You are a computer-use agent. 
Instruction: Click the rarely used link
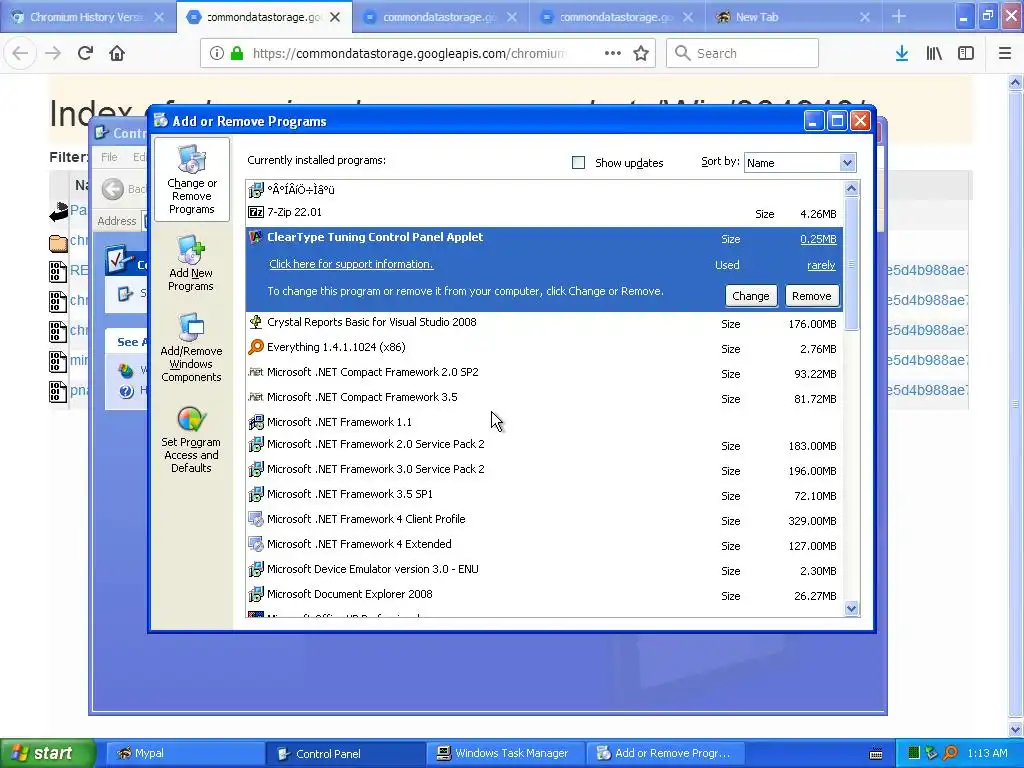(821, 265)
